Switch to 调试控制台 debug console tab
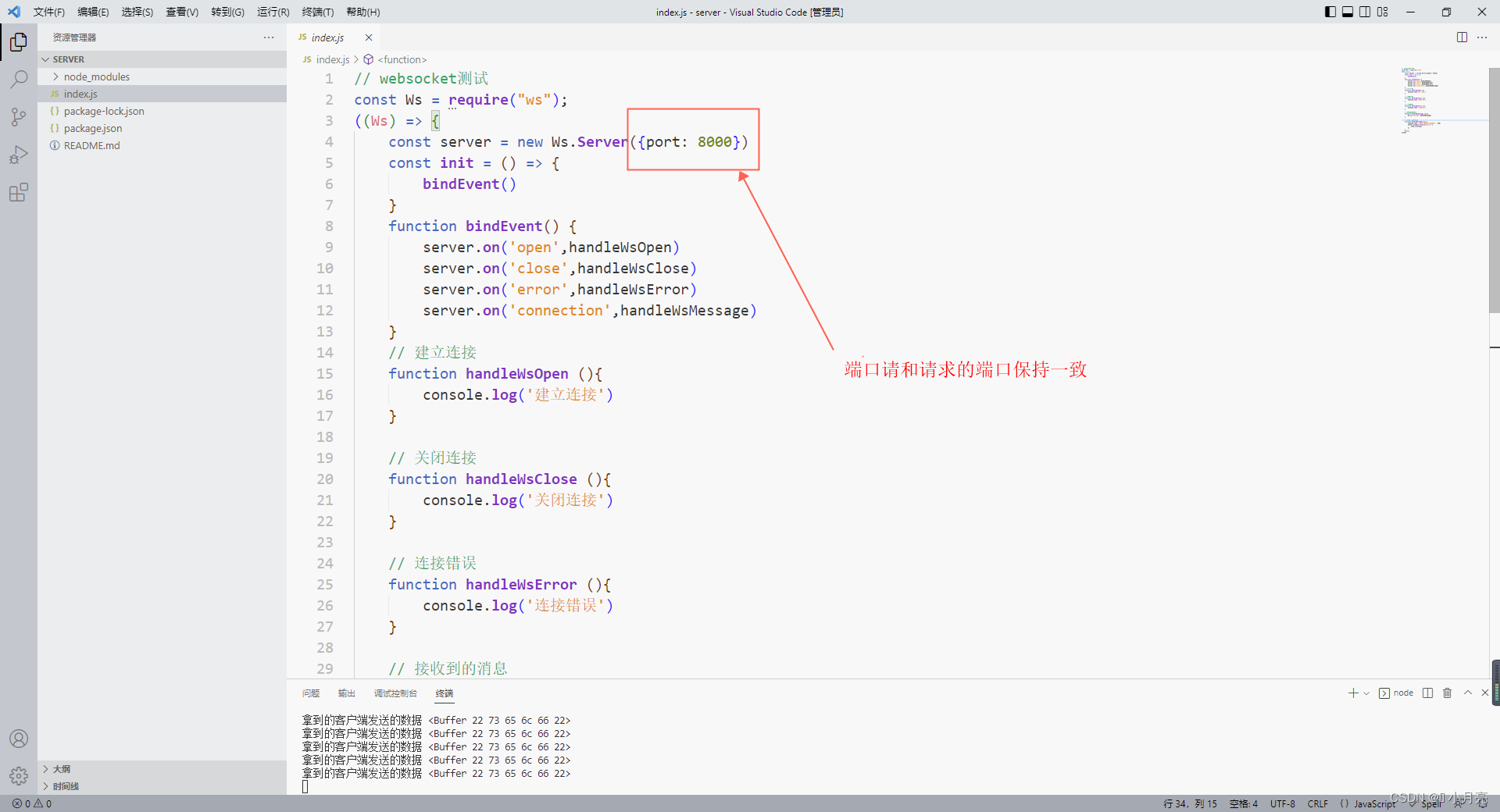The height and width of the screenshot is (812, 1500). click(x=395, y=693)
